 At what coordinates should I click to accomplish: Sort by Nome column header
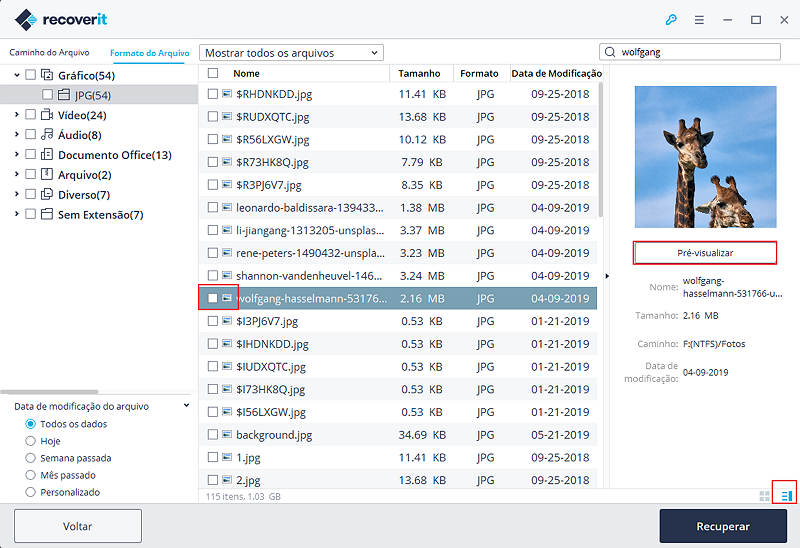pyautogui.click(x=246, y=73)
